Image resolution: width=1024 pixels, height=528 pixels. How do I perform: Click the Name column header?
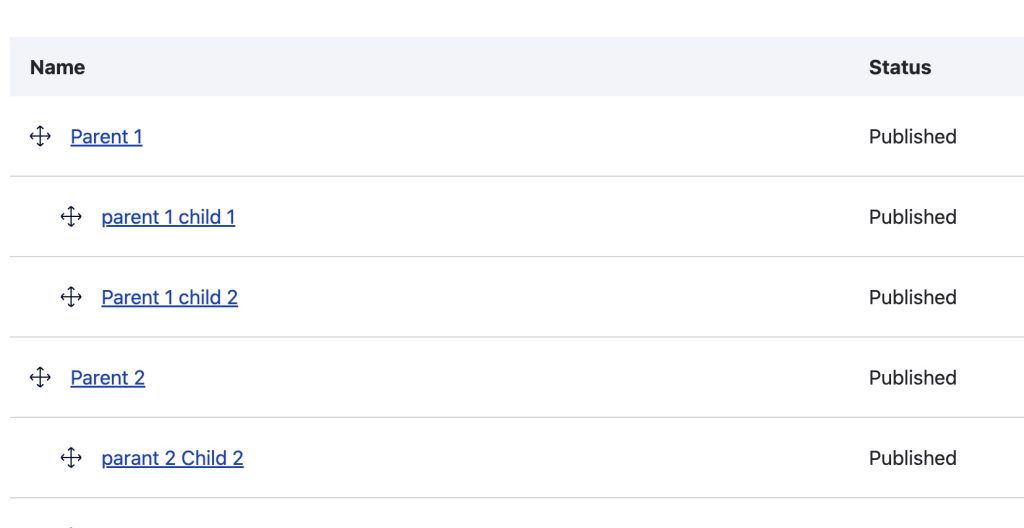click(57, 67)
